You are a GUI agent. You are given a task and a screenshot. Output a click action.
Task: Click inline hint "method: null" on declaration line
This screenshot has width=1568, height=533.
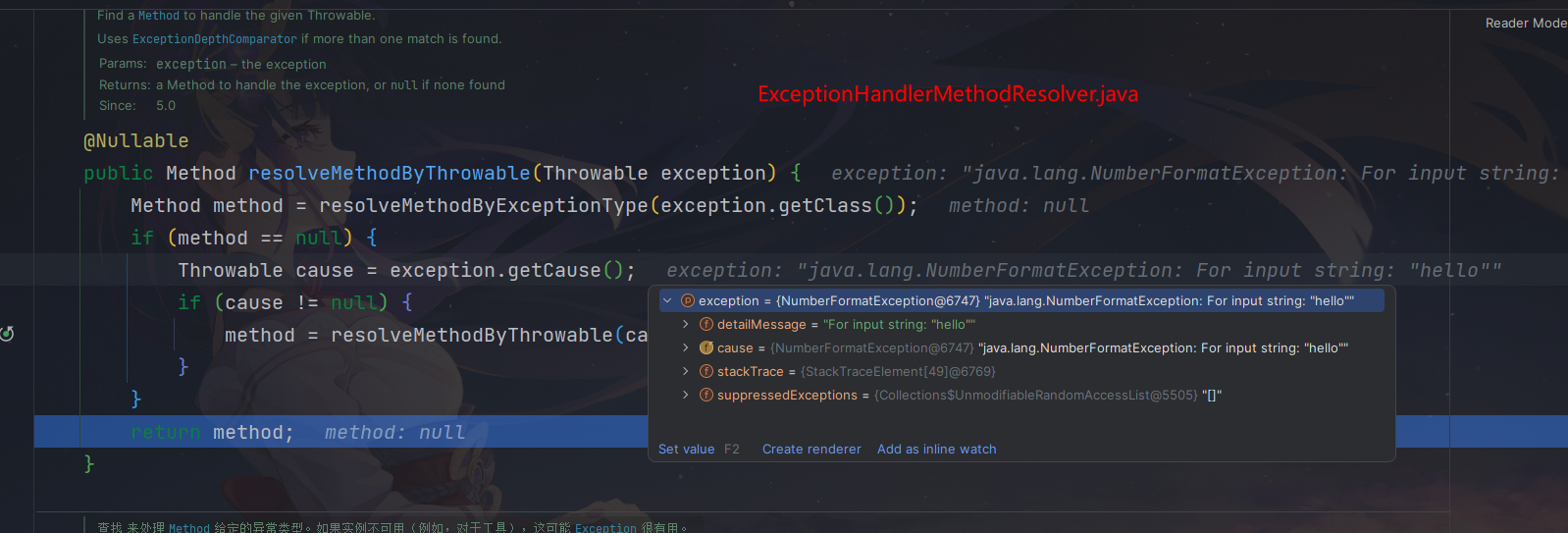coord(1019,205)
